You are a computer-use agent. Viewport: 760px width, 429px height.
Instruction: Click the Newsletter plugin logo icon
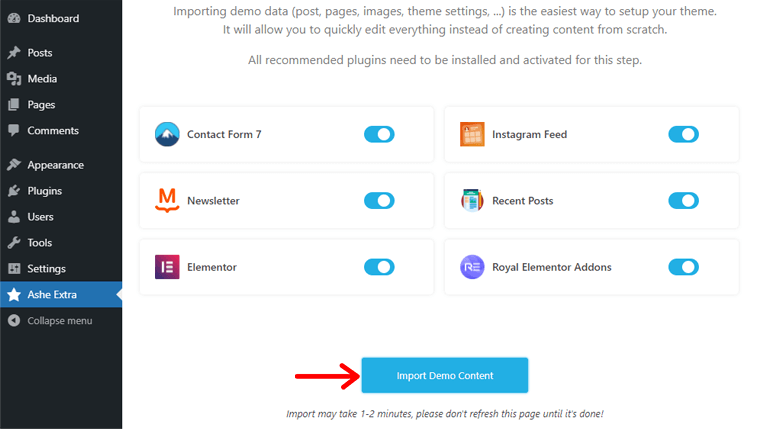click(167, 201)
